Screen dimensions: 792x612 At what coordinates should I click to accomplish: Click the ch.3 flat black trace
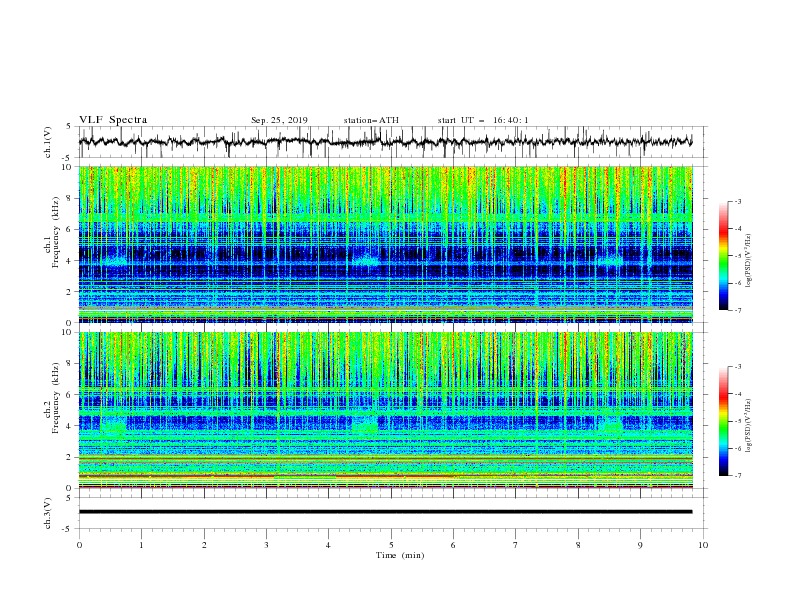tap(385, 512)
